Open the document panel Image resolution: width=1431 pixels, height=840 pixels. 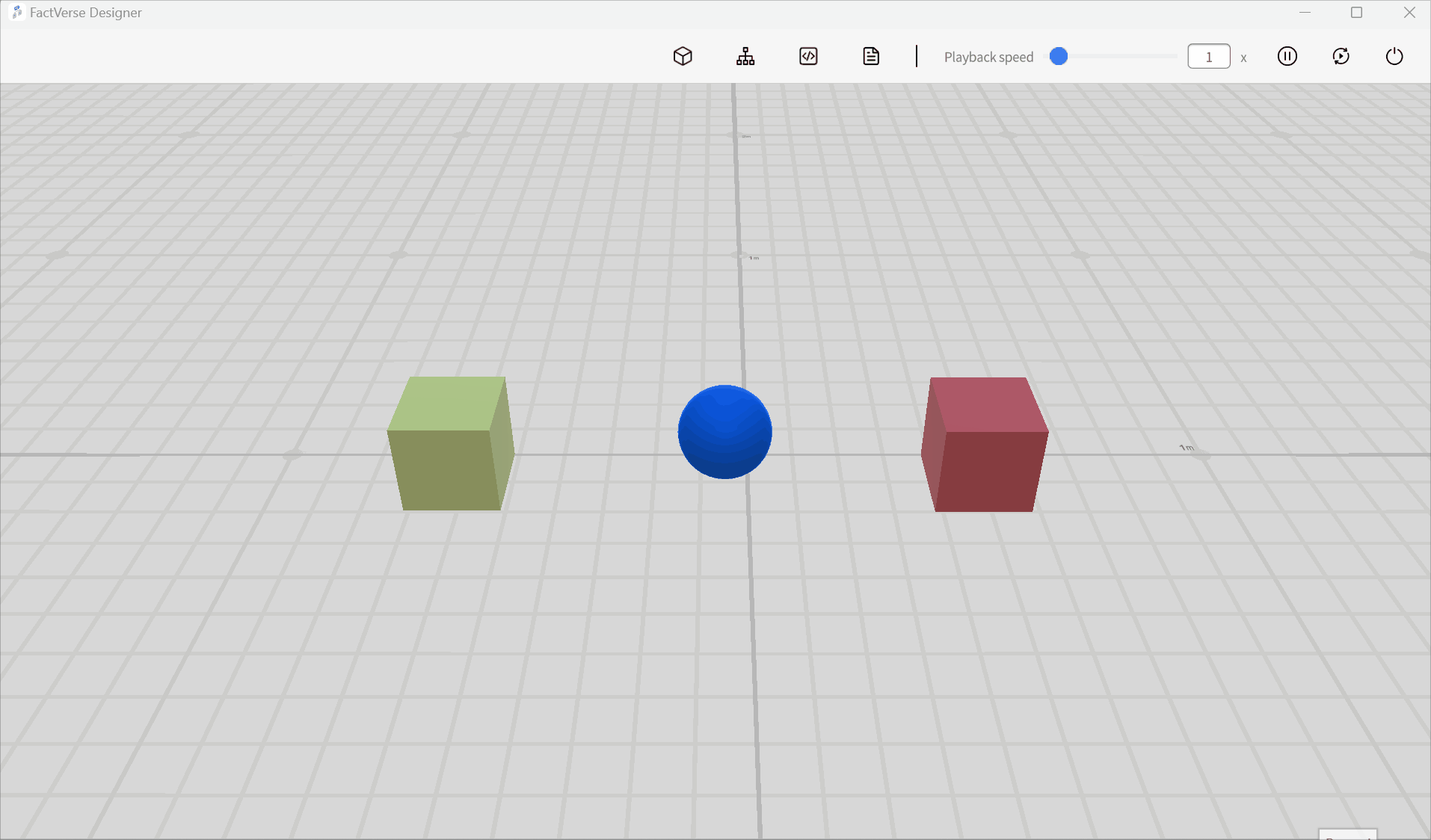coord(870,56)
